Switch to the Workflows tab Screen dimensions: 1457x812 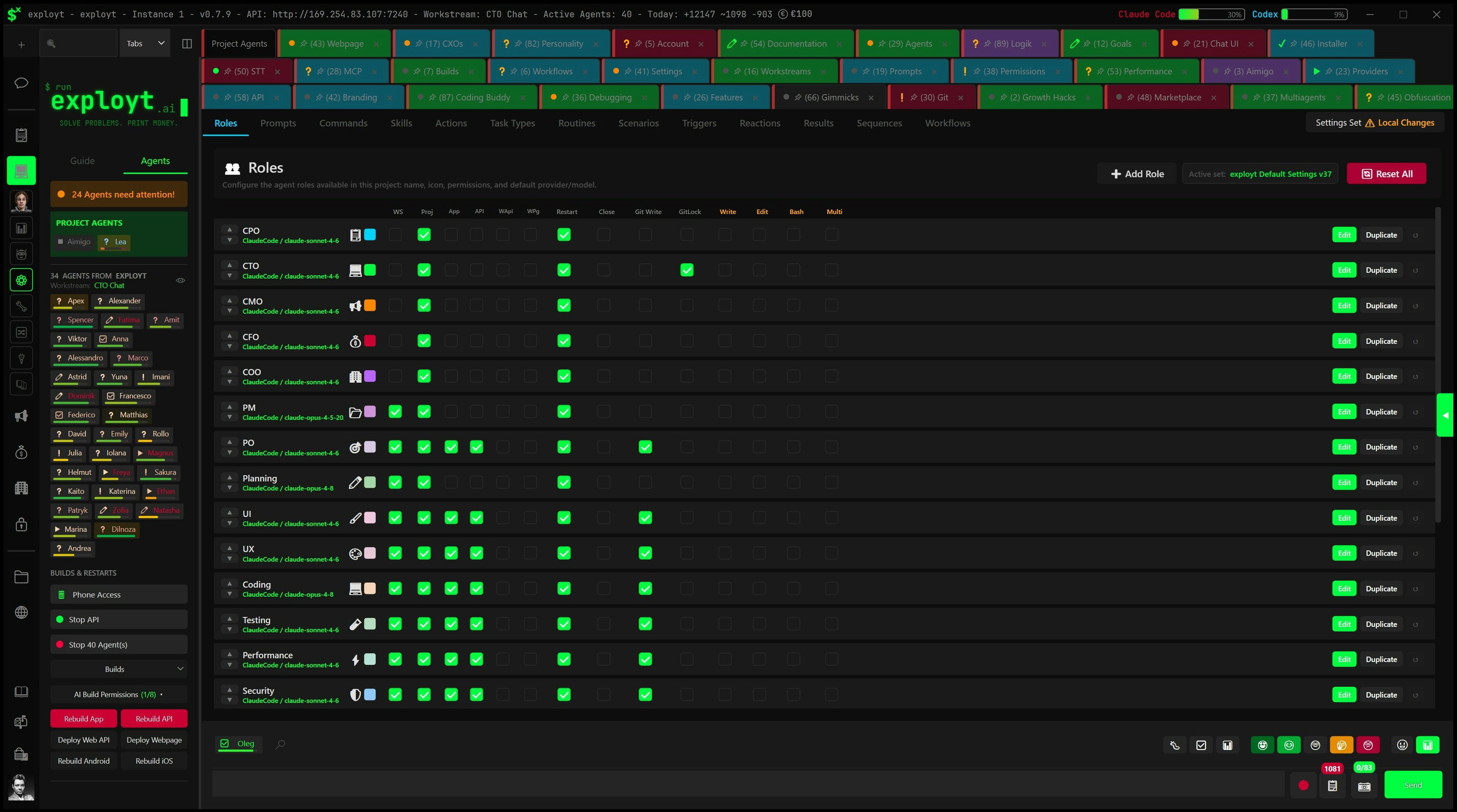(948, 123)
